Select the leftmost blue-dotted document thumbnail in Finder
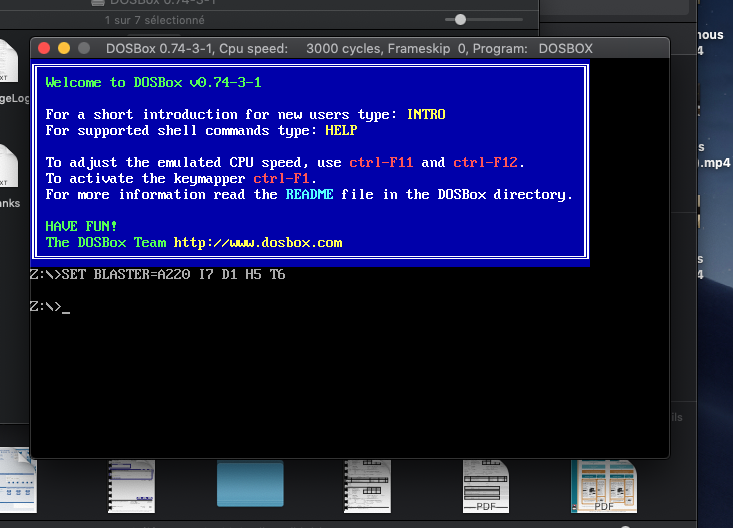The width and height of the screenshot is (733, 528). pos(18,480)
